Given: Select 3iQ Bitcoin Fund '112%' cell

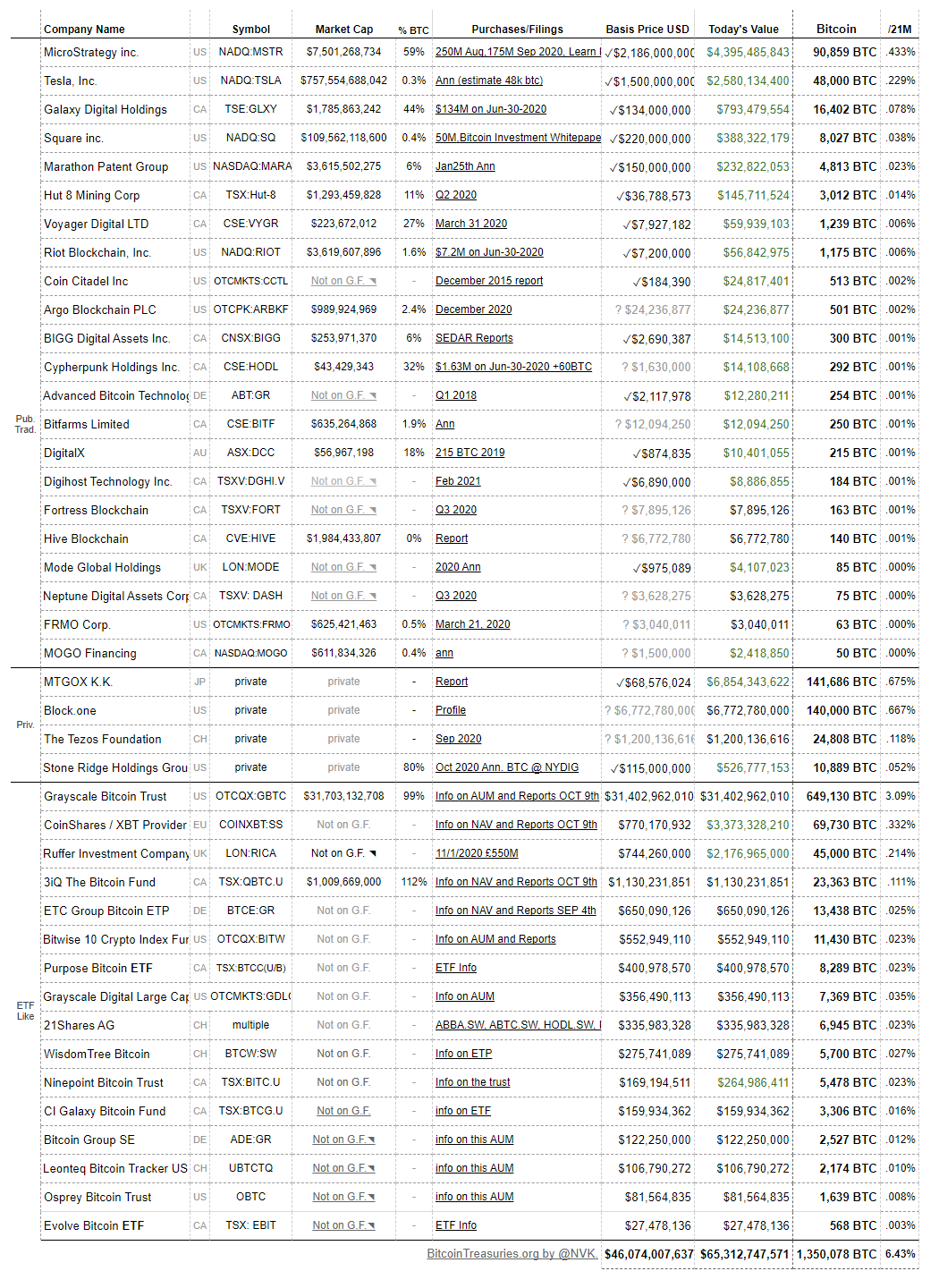Looking at the screenshot, I should (414, 882).
